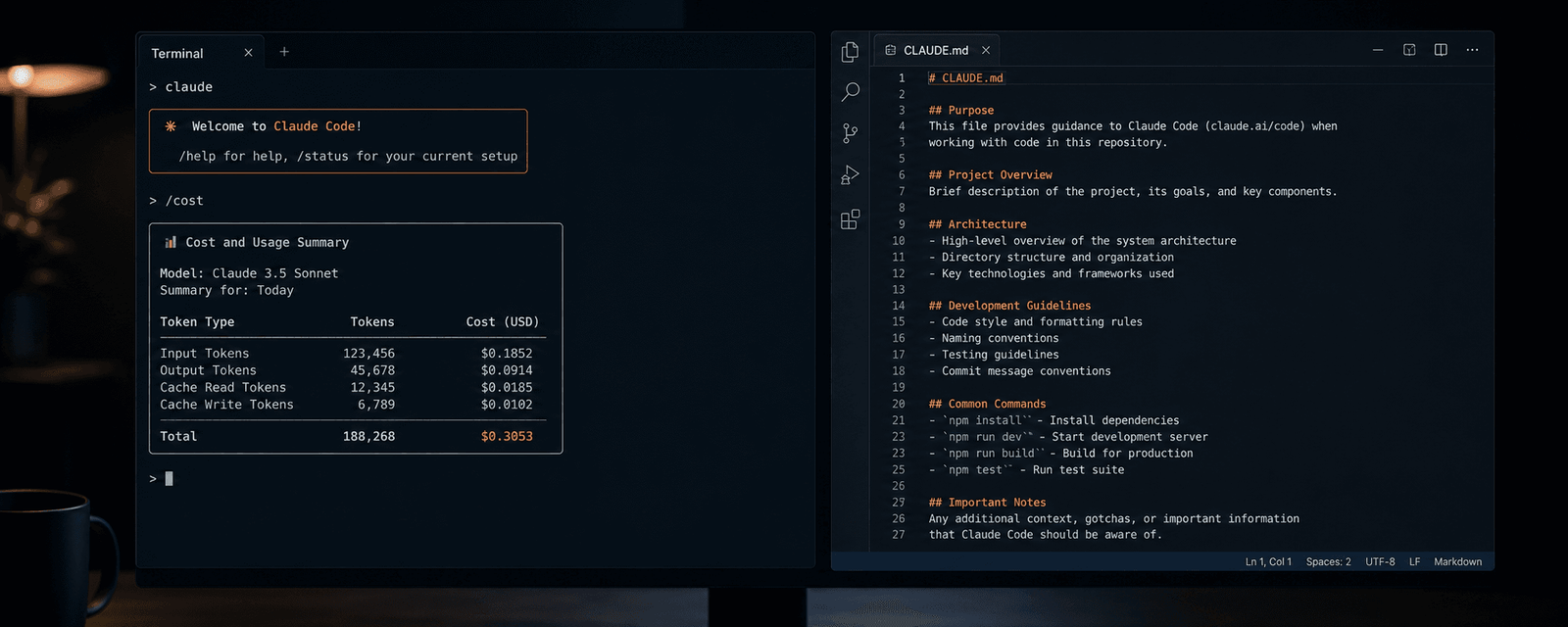The image size is (1568, 627).
Task: Click the minimize dash icon in the editor title bar
Action: point(1378,50)
